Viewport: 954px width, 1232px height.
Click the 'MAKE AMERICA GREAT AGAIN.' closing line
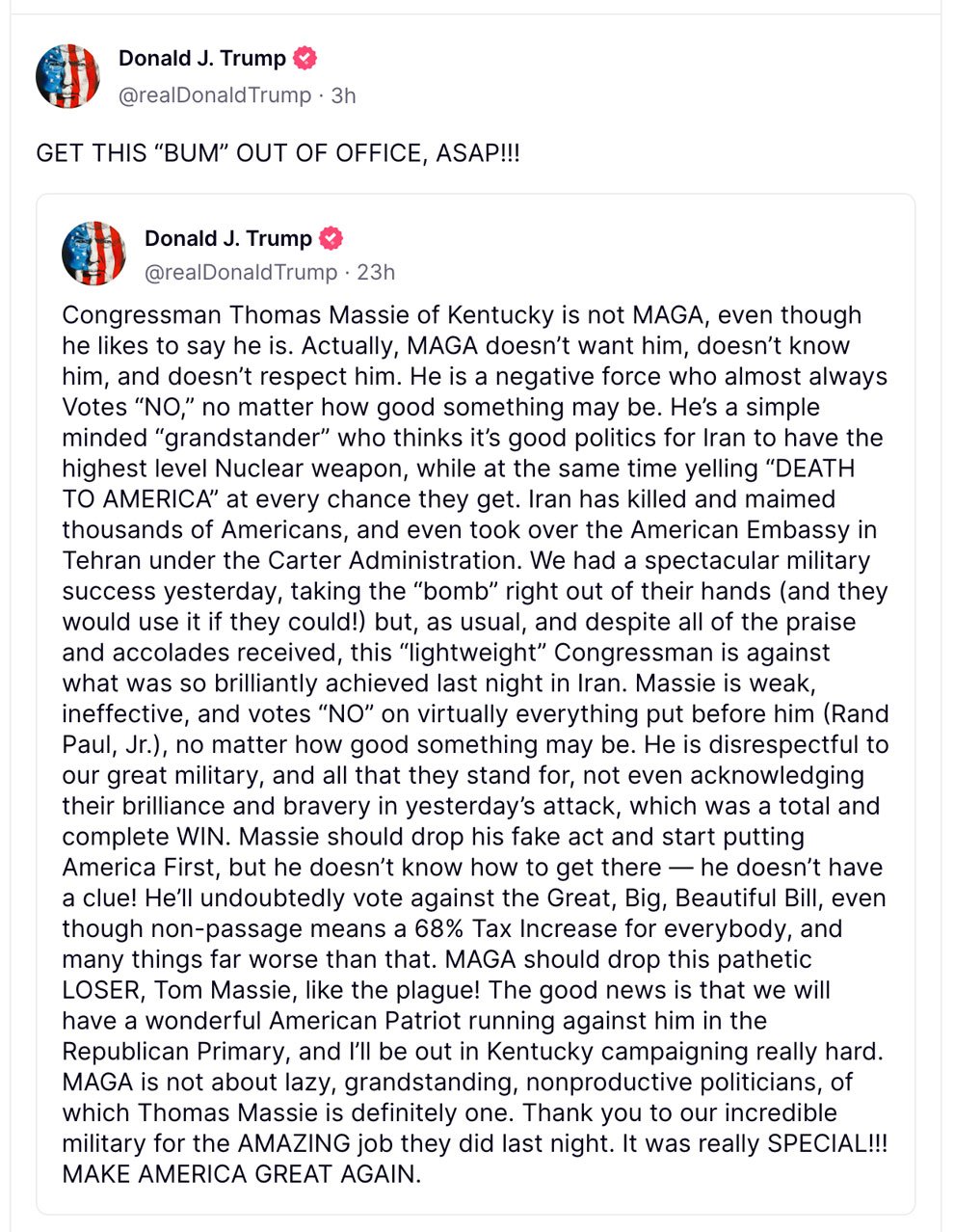point(242,1174)
